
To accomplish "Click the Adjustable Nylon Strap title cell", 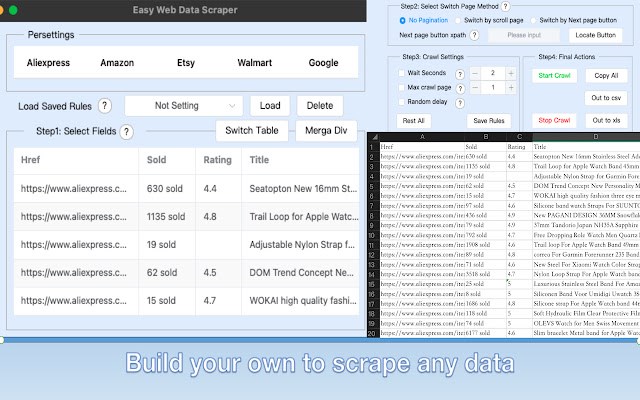I will click(300, 245).
